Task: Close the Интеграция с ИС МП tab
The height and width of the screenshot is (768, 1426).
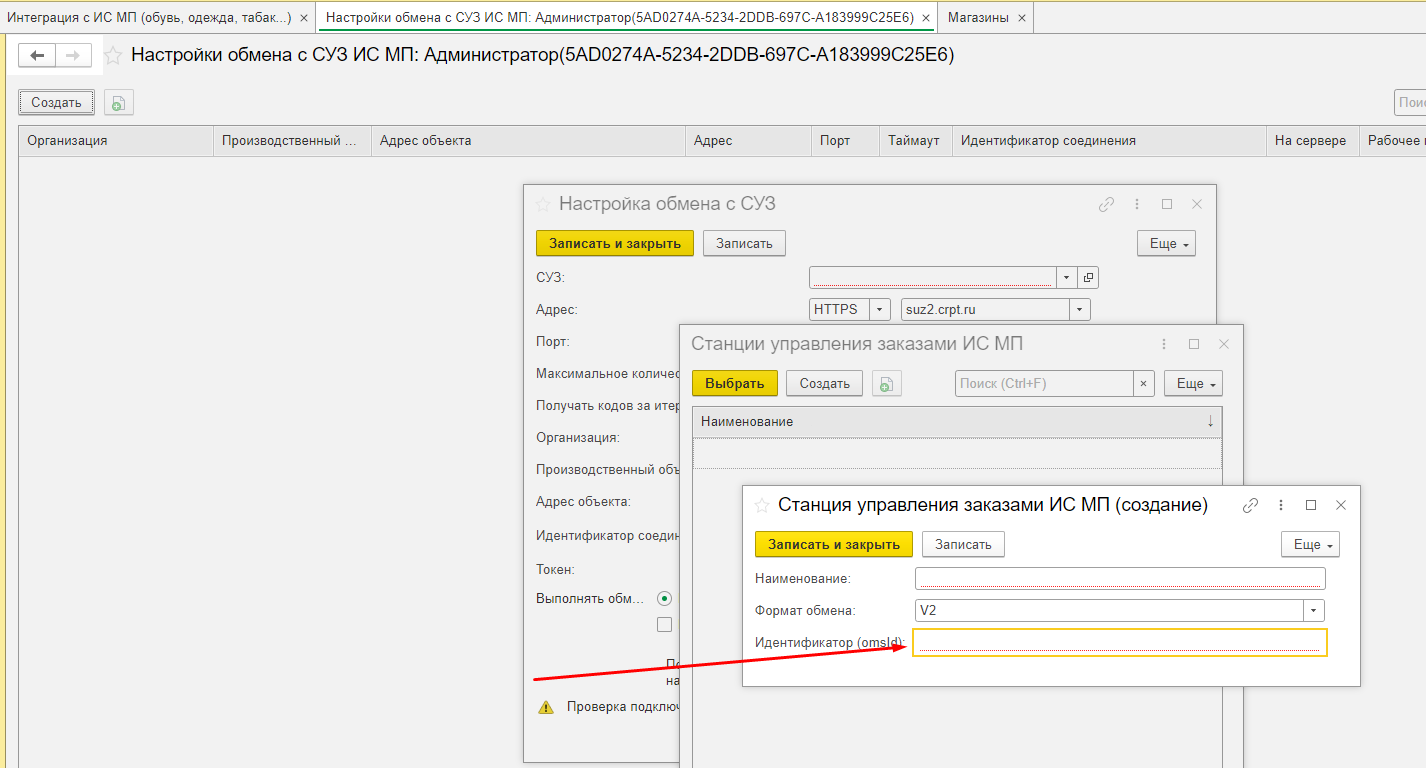Action: [x=304, y=18]
